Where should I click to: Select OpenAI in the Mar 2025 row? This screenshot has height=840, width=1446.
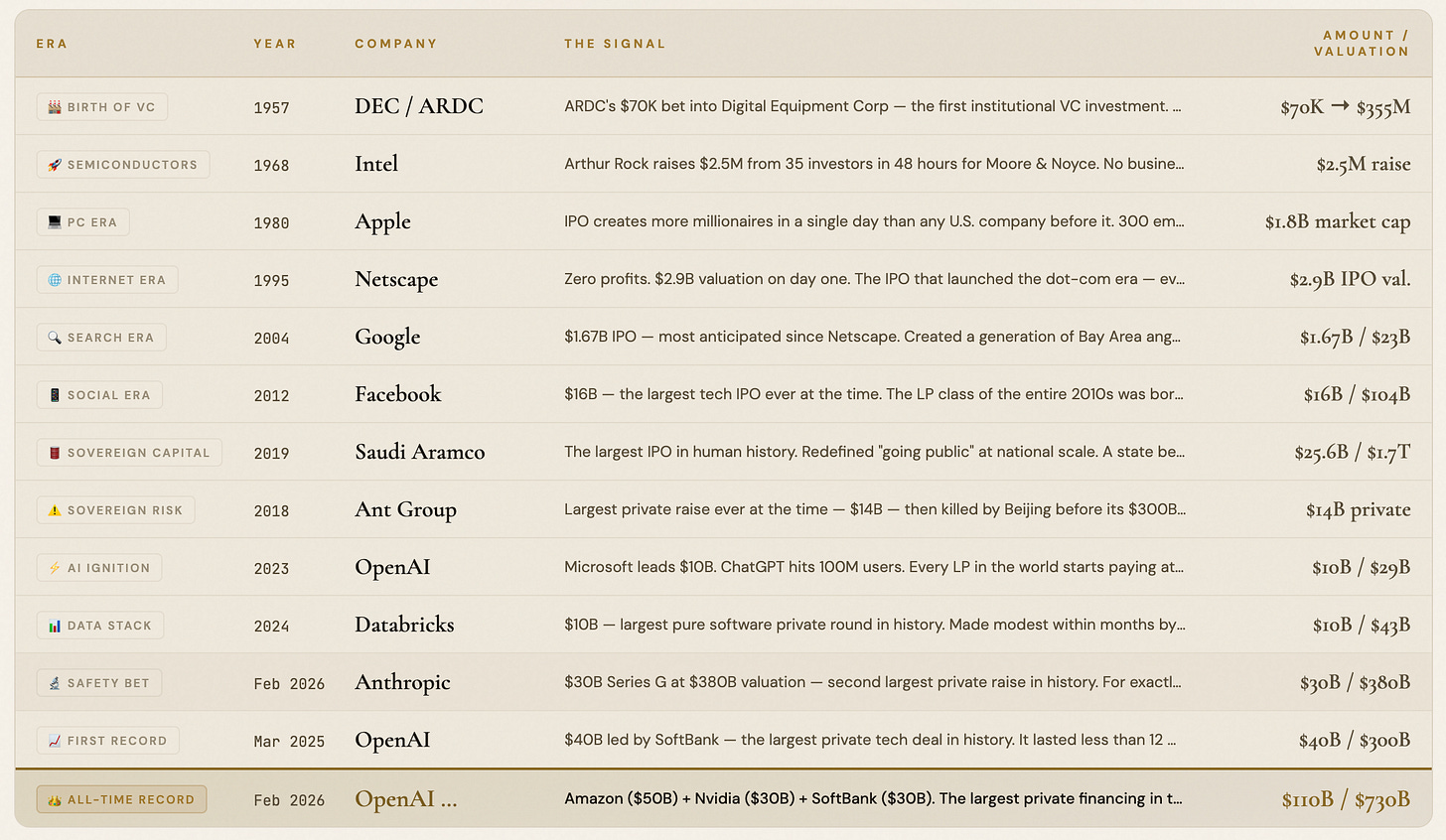[392, 741]
